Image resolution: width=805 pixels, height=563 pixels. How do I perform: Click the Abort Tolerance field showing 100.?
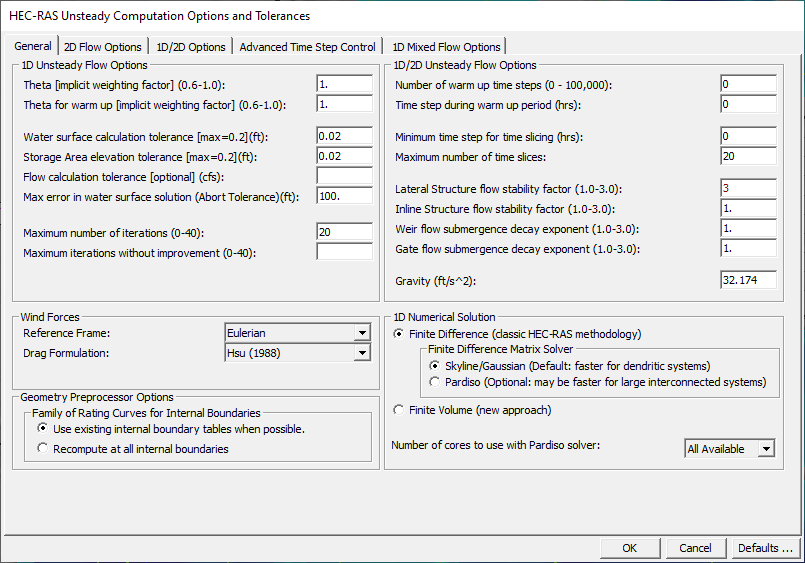coord(344,196)
